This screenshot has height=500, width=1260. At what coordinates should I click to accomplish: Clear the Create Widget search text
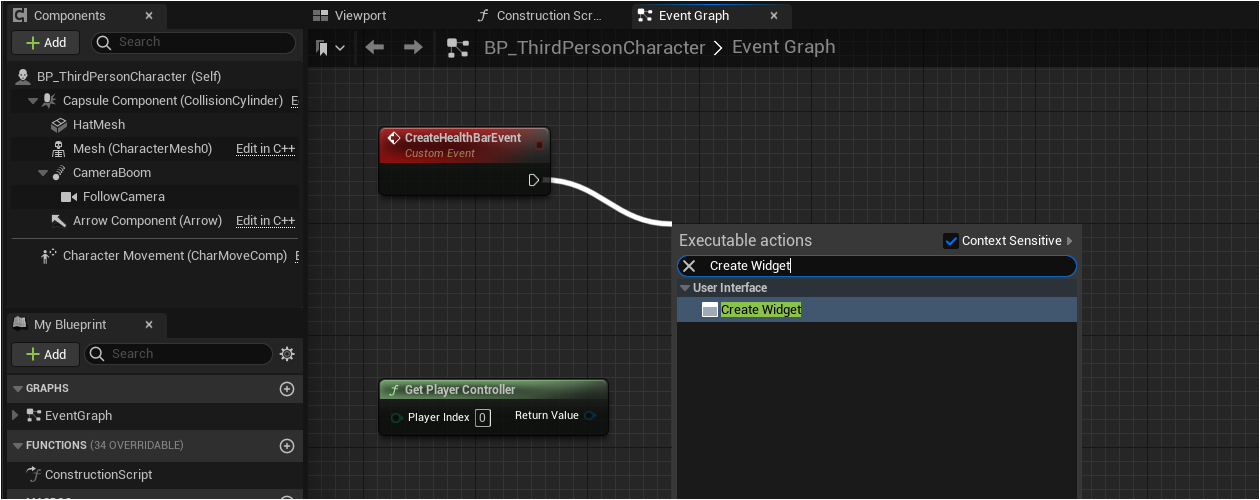pos(689,266)
